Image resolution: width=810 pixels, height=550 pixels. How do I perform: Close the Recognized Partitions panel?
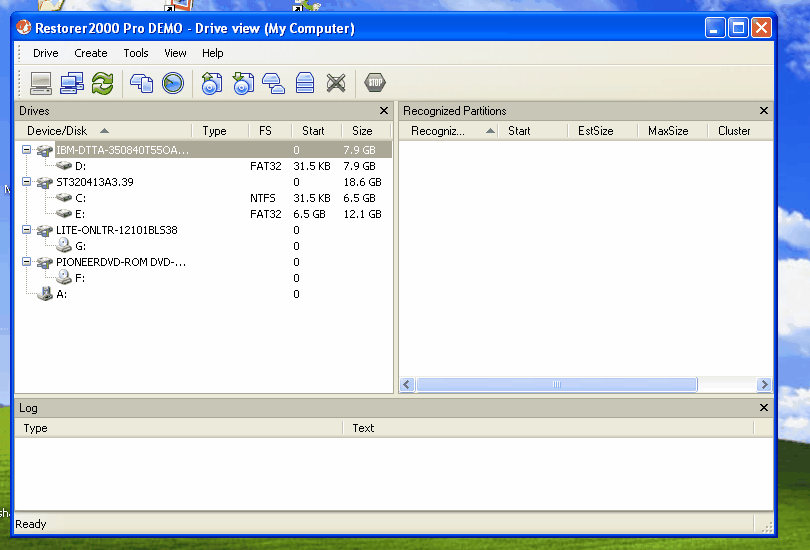(x=764, y=111)
